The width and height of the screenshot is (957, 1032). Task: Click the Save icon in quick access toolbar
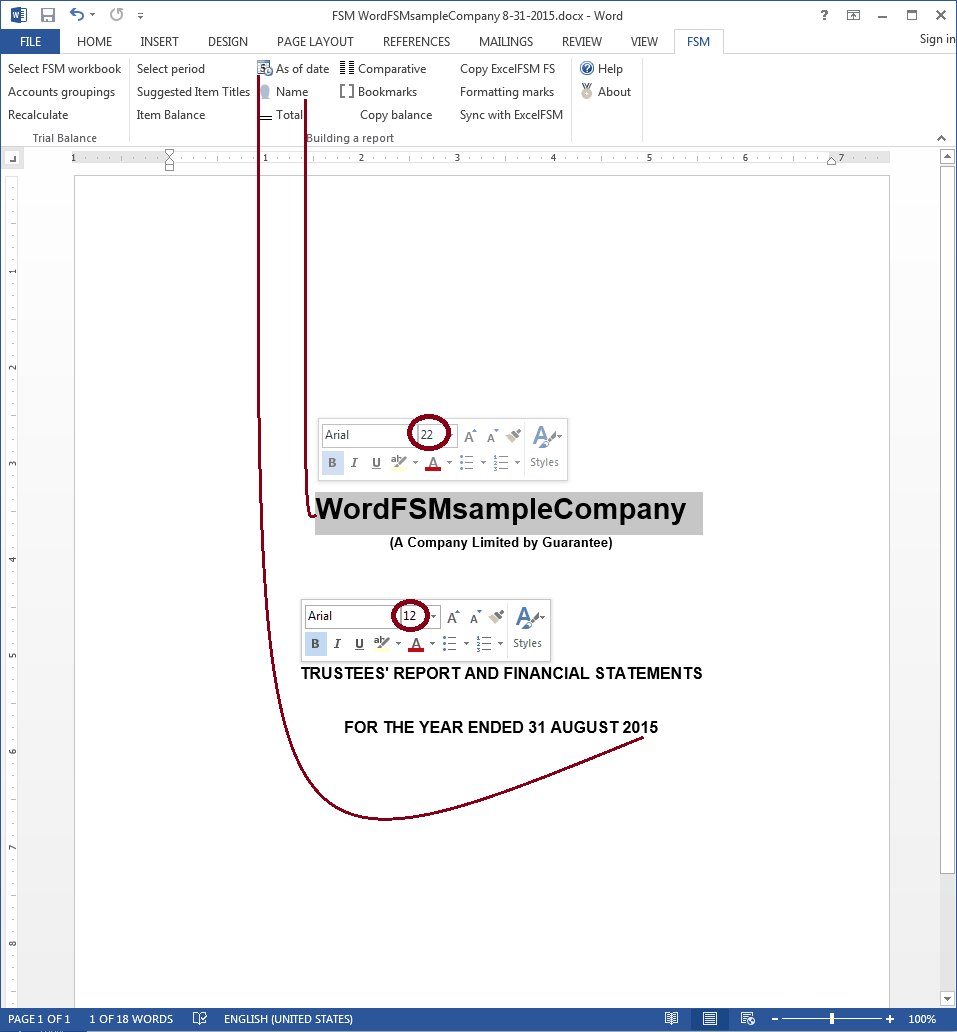tap(47, 15)
